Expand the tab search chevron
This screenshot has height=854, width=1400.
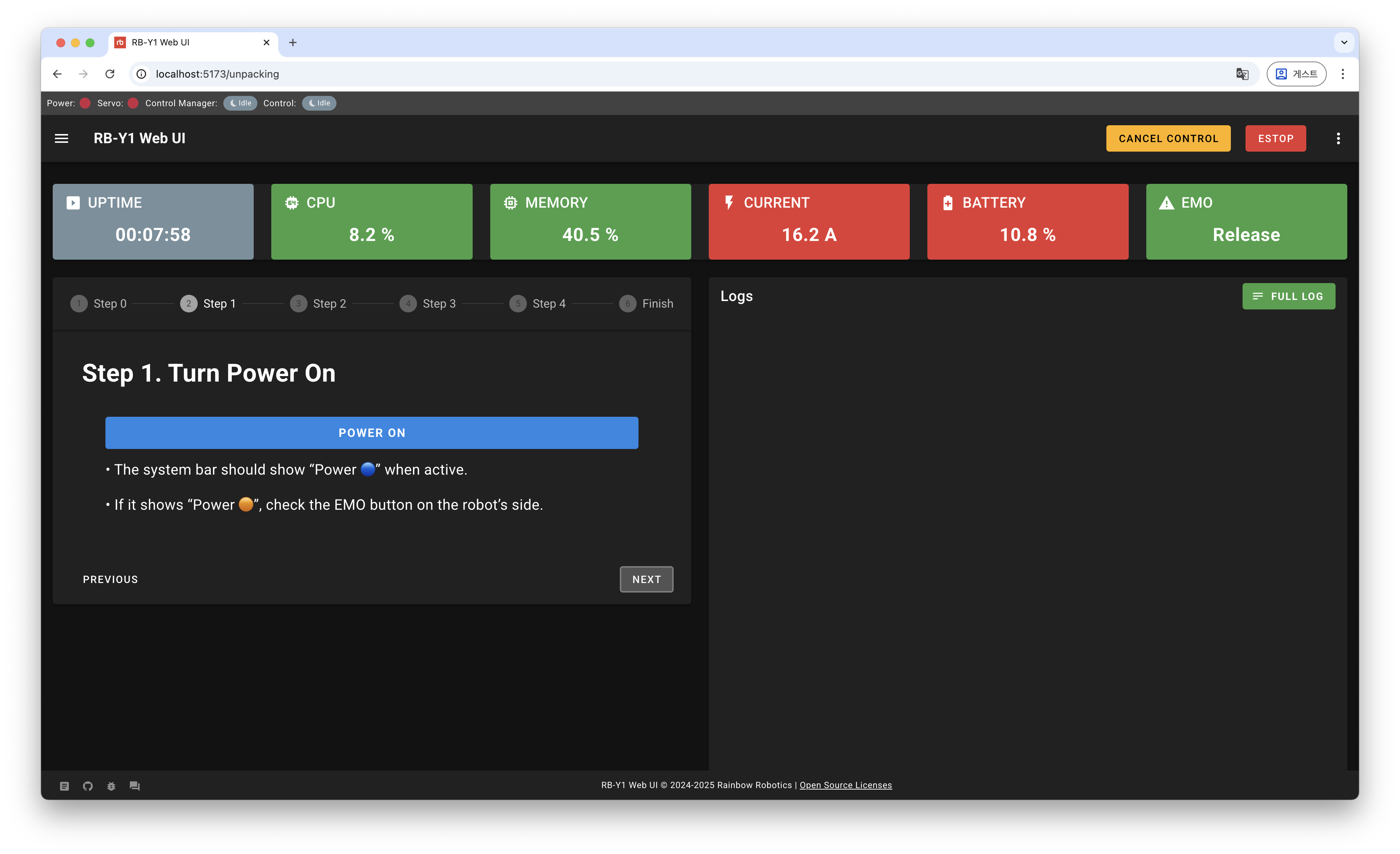pos(1344,42)
